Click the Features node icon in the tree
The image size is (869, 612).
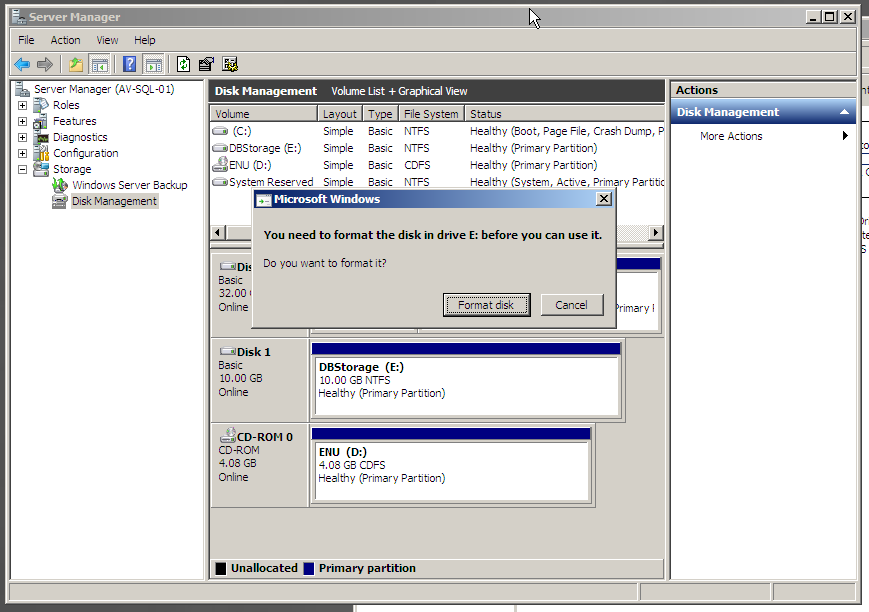40,121
